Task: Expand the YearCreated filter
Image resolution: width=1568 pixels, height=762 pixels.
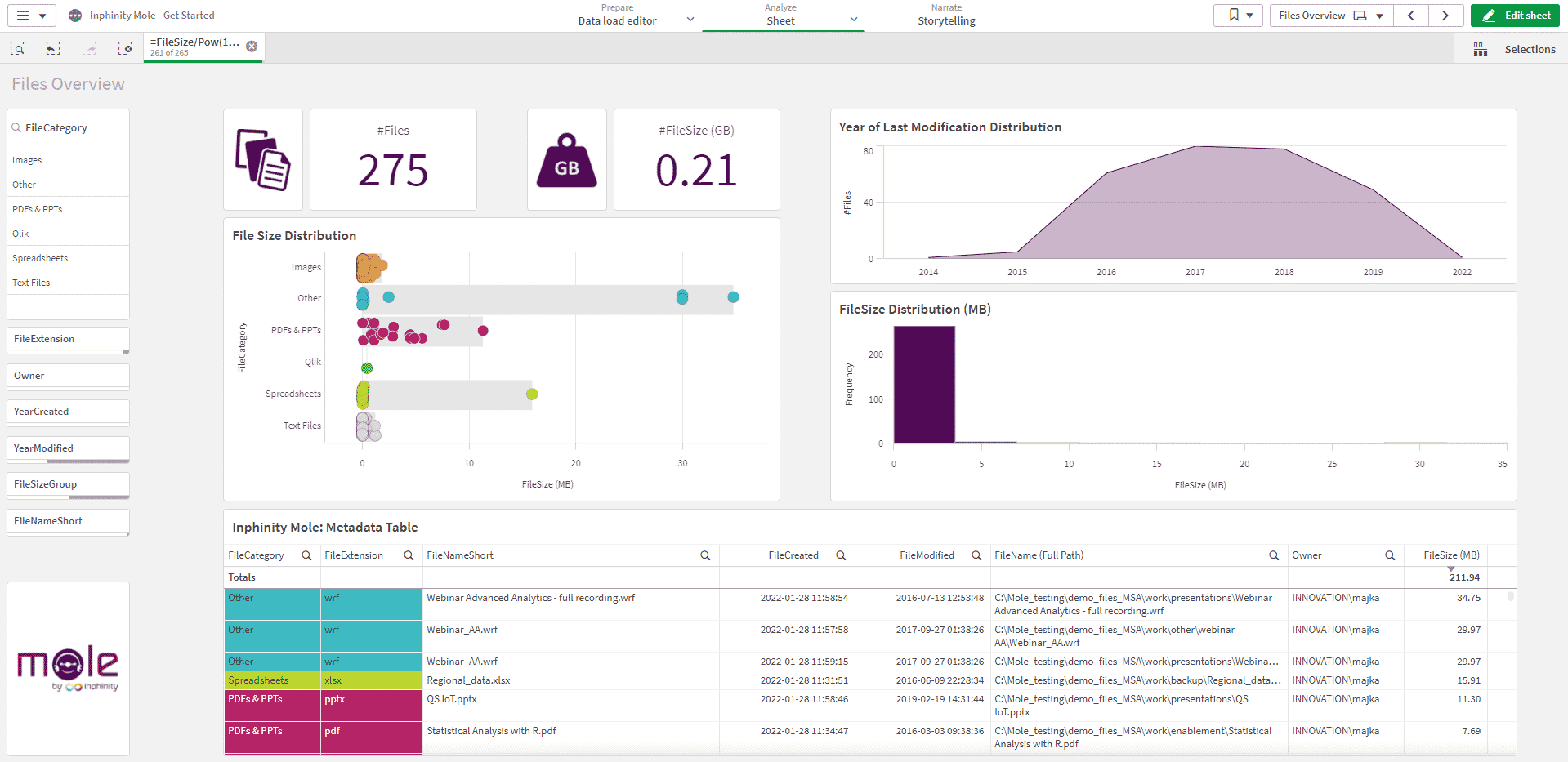Action: tap(68, 412)
